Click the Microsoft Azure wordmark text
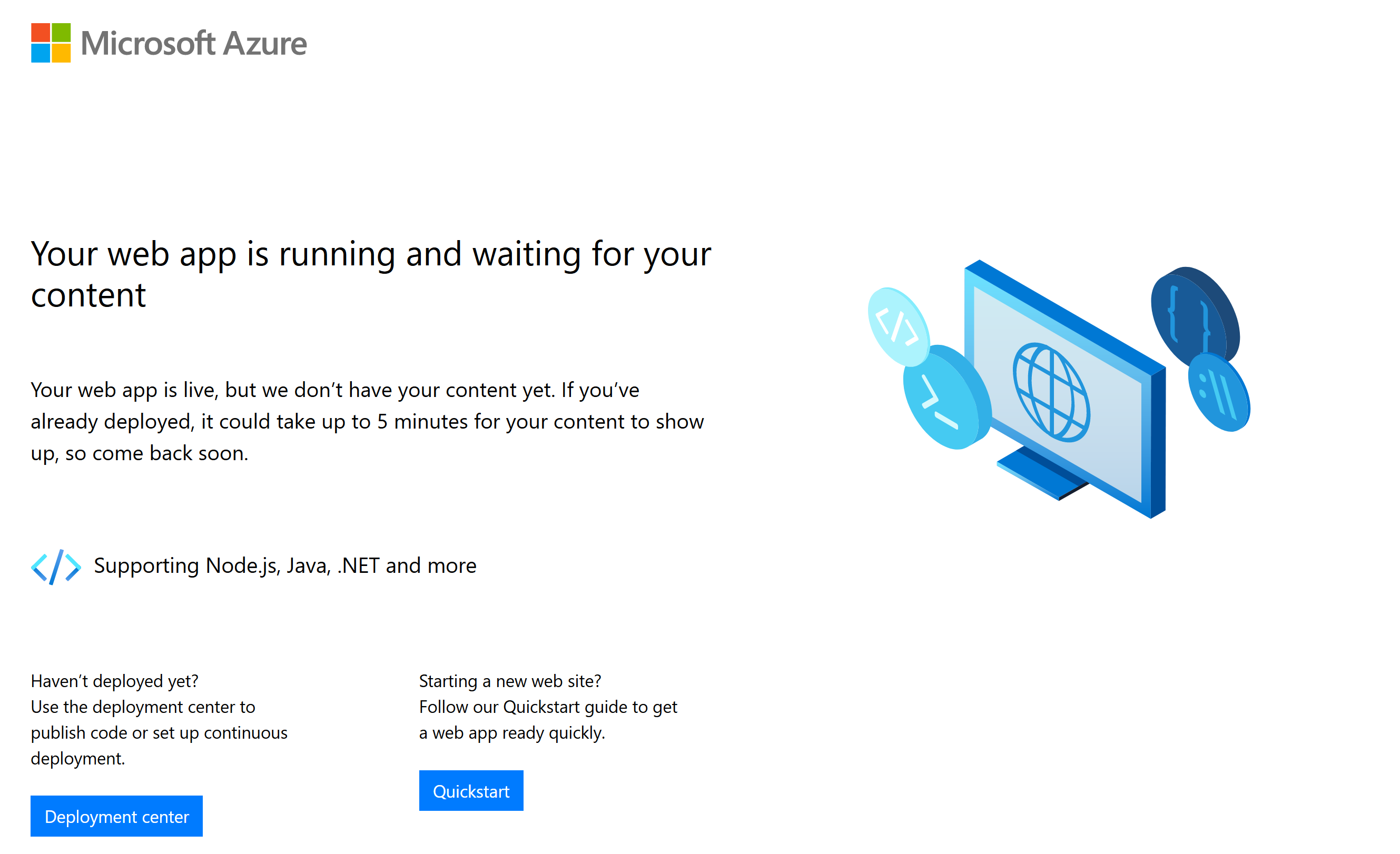This screenshot has width=1400, height=854. pyautogui.click(x=194, y=44)
